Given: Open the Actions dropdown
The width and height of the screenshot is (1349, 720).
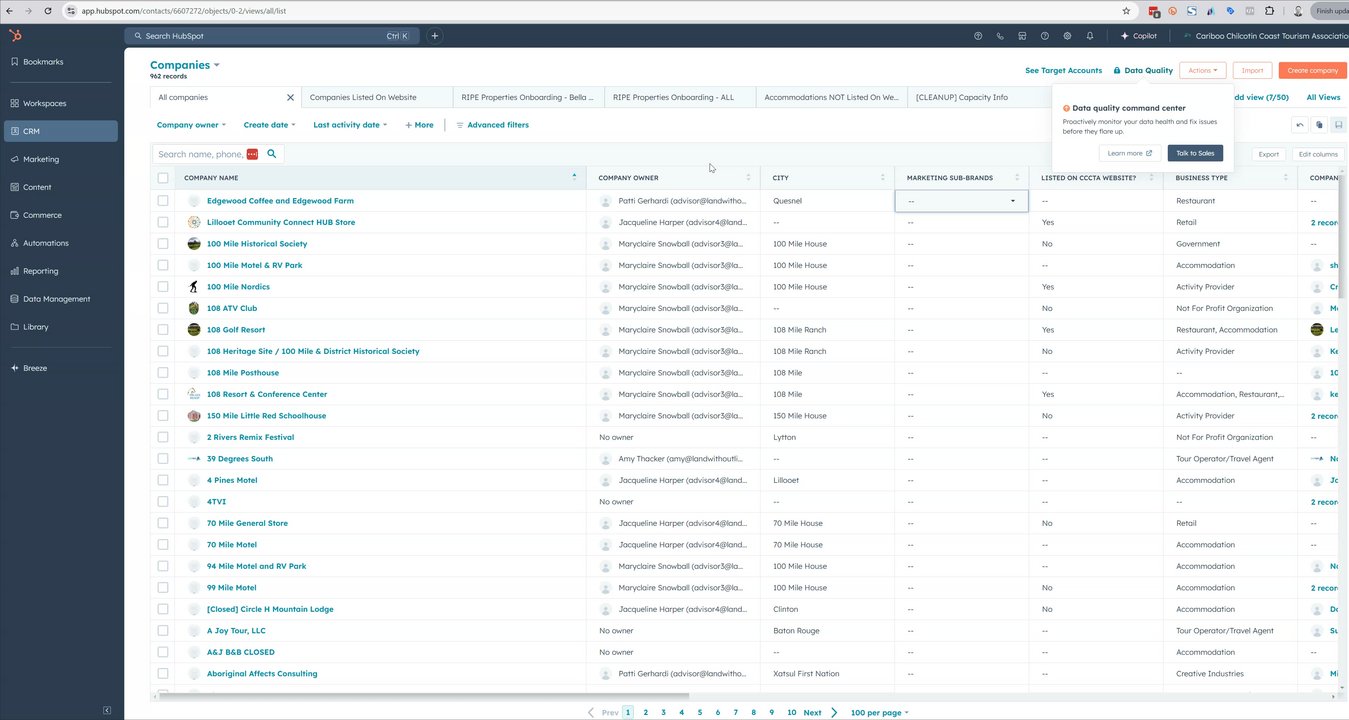Looking at the screenshot, I should [1203, 70].
